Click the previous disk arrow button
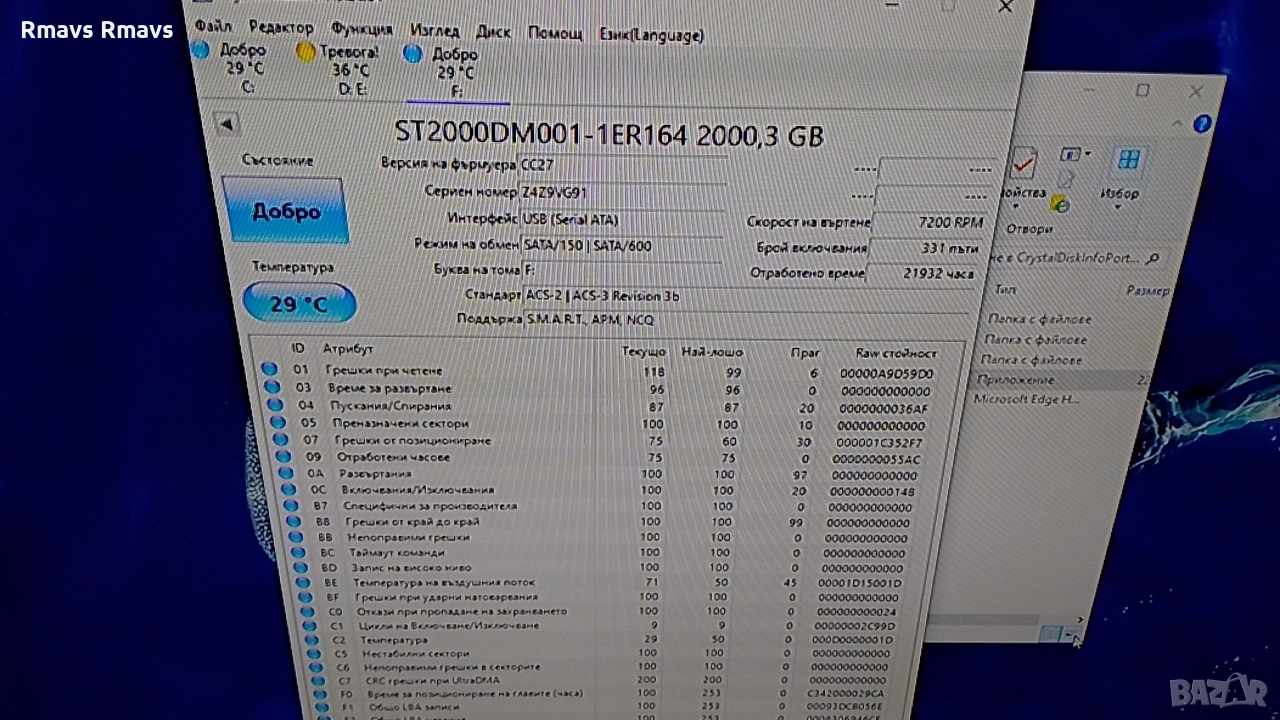Viewport: 1280px width, 720px height. click(x=227, y=124)
